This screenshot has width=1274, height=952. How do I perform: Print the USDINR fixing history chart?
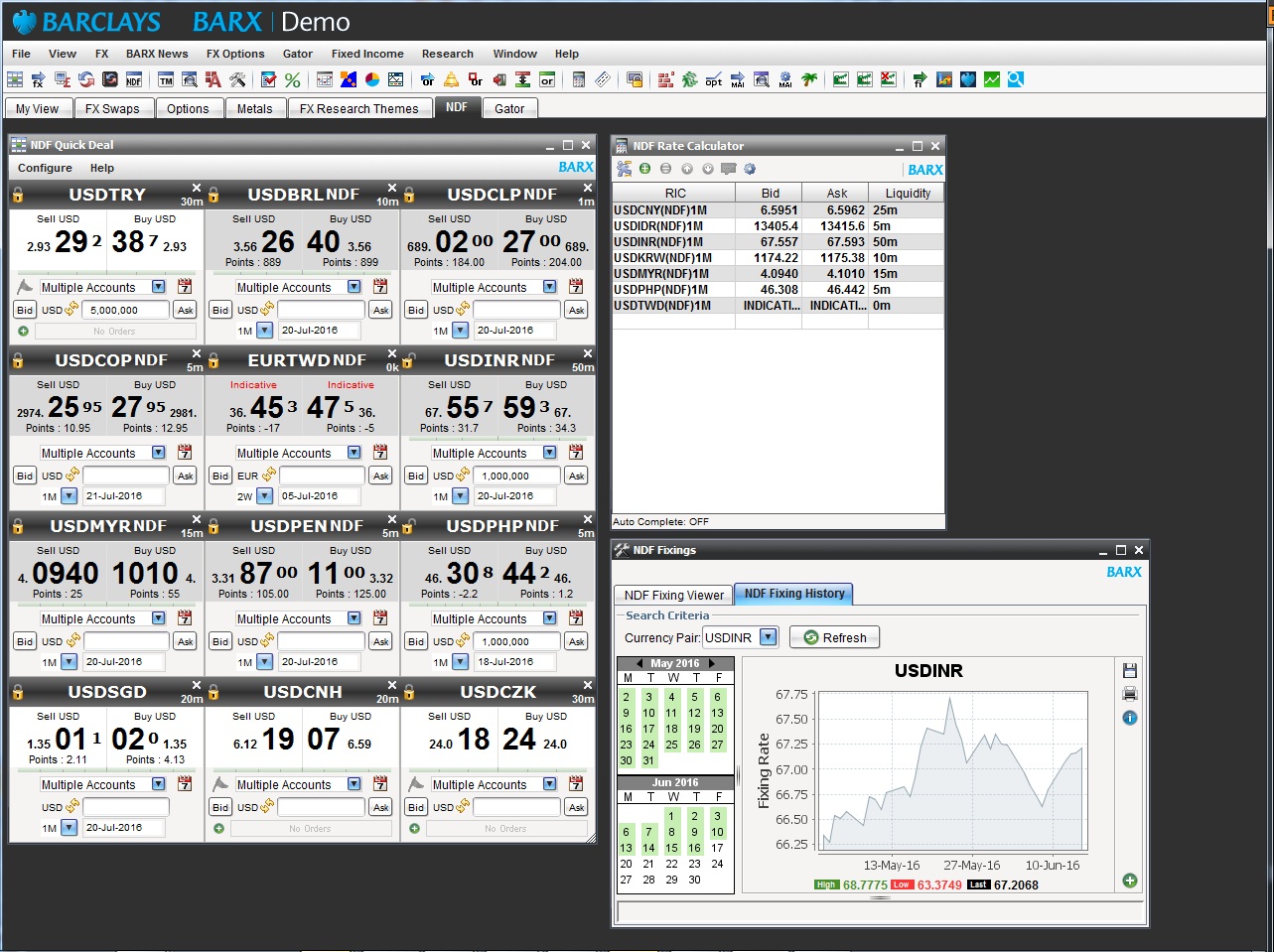pos(1129,694)
